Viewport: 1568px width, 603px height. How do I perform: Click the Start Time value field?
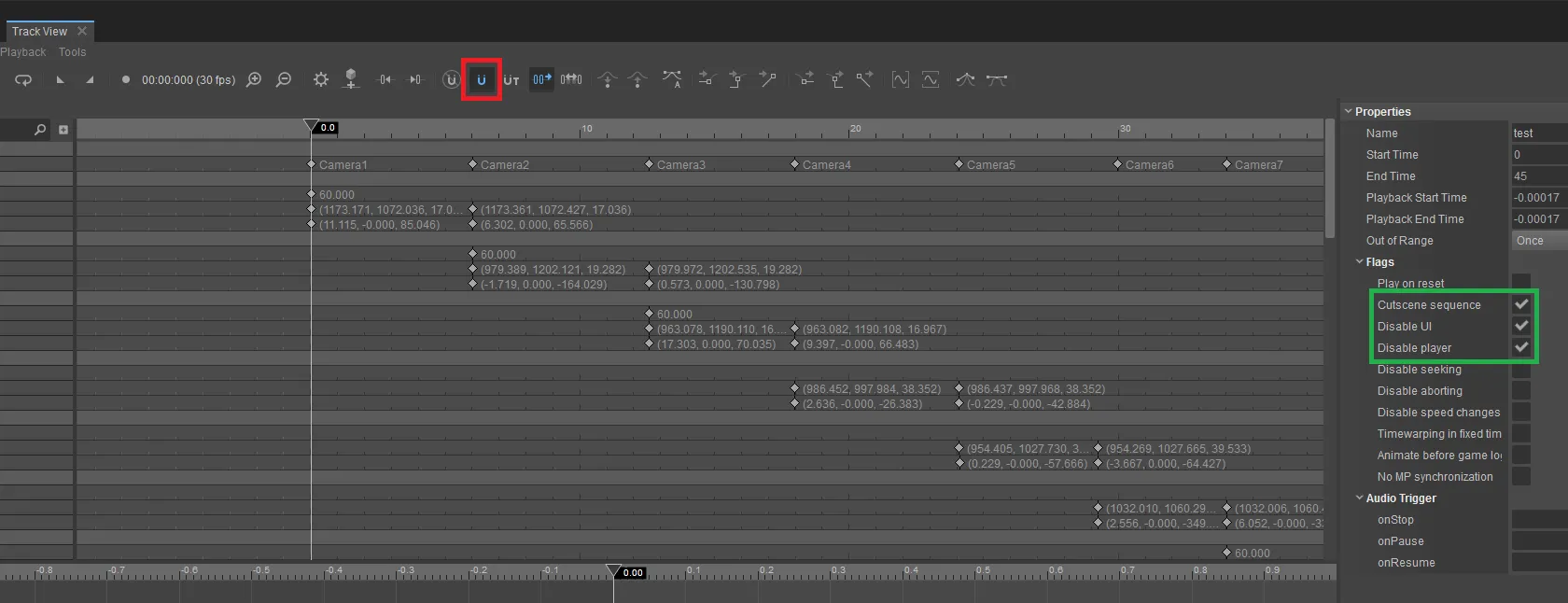pyautogui.click(x=1539, y=154)
